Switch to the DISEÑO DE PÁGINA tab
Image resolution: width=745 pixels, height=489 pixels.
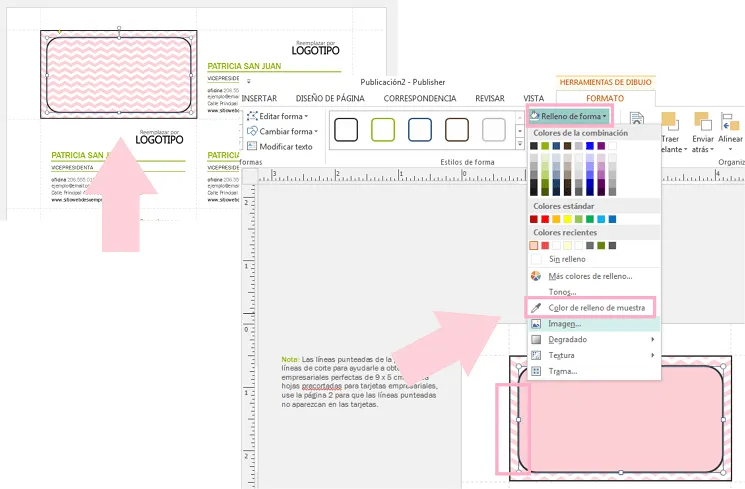[330, 98]
